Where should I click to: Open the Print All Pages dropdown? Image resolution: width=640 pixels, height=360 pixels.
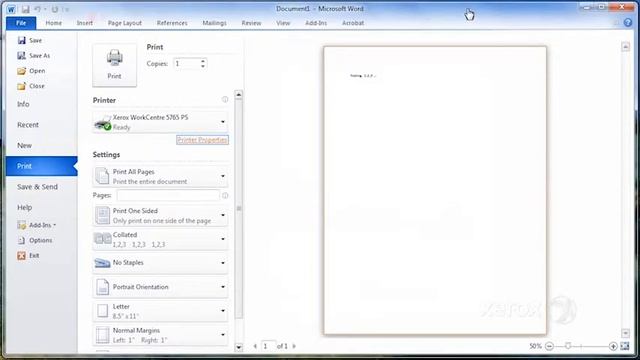pos(160,176)
